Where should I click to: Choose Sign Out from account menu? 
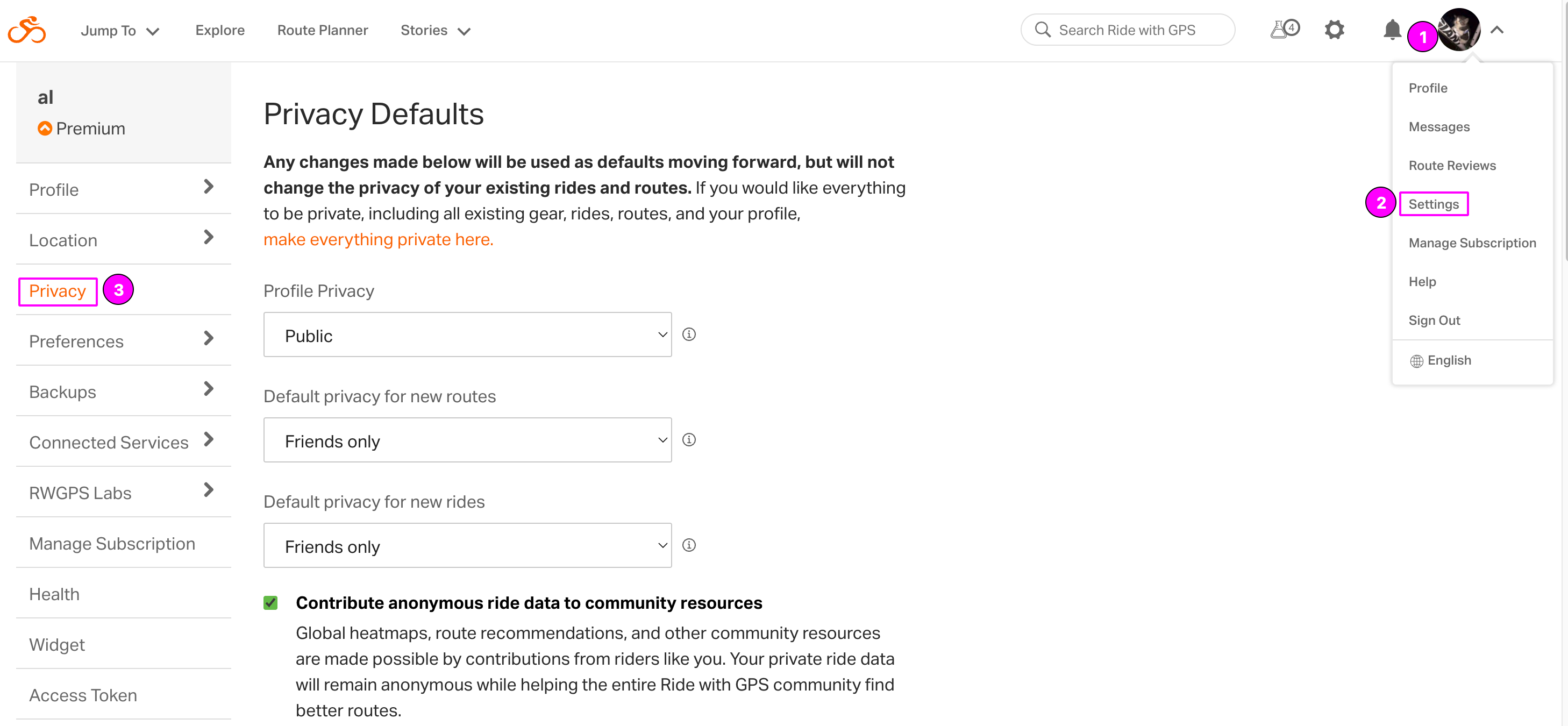pyautogui.click(x=1434, y=320)
